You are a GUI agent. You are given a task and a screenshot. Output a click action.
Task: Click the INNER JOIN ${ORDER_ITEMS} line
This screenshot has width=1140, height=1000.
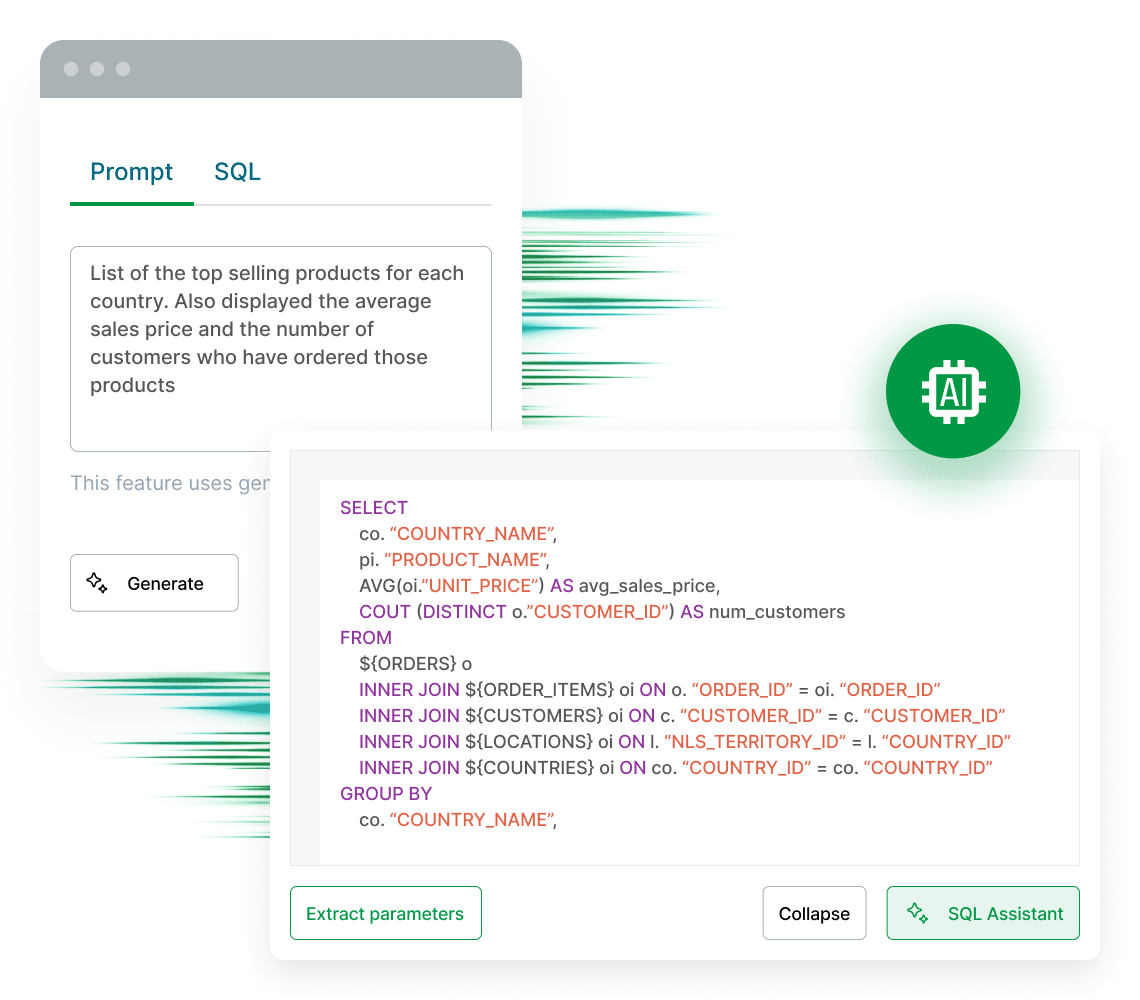(x=649, y=689)
